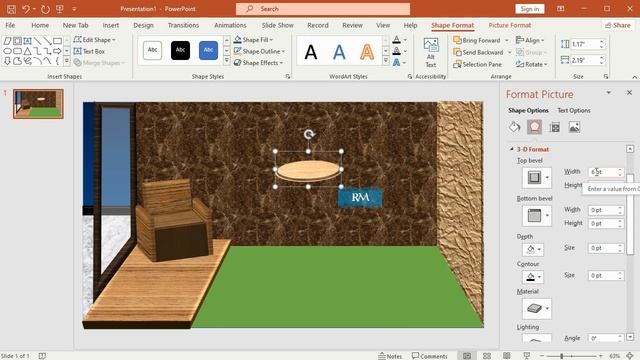Image resolution: width=640 pixels, height=360 pixels.
Task: Open Shape Fill dropdown
Action: (254, 40)
